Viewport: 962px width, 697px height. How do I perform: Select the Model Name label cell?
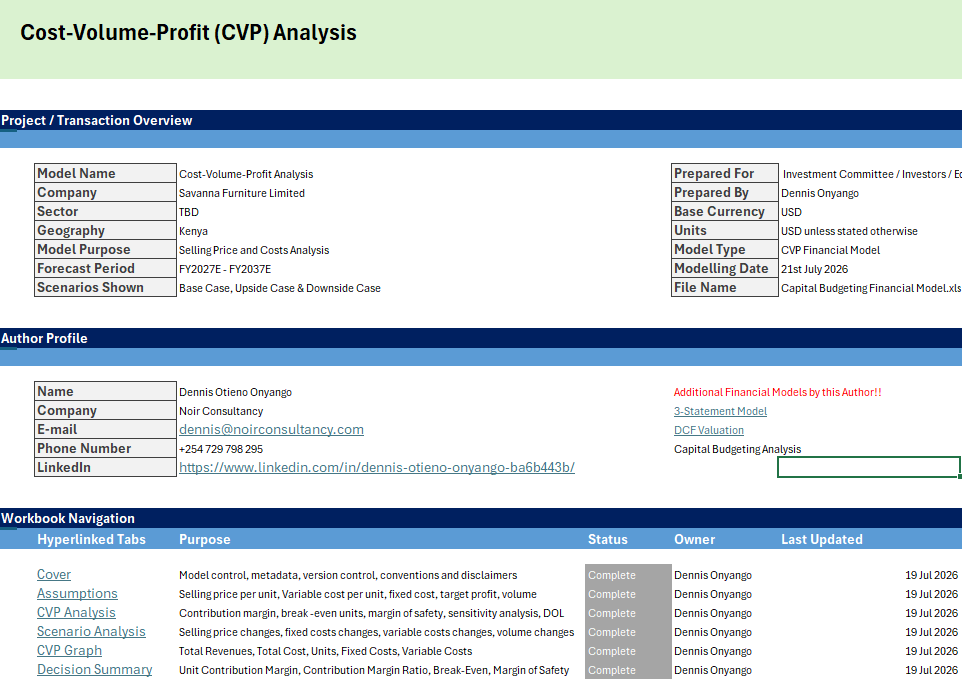pos(106,173)
